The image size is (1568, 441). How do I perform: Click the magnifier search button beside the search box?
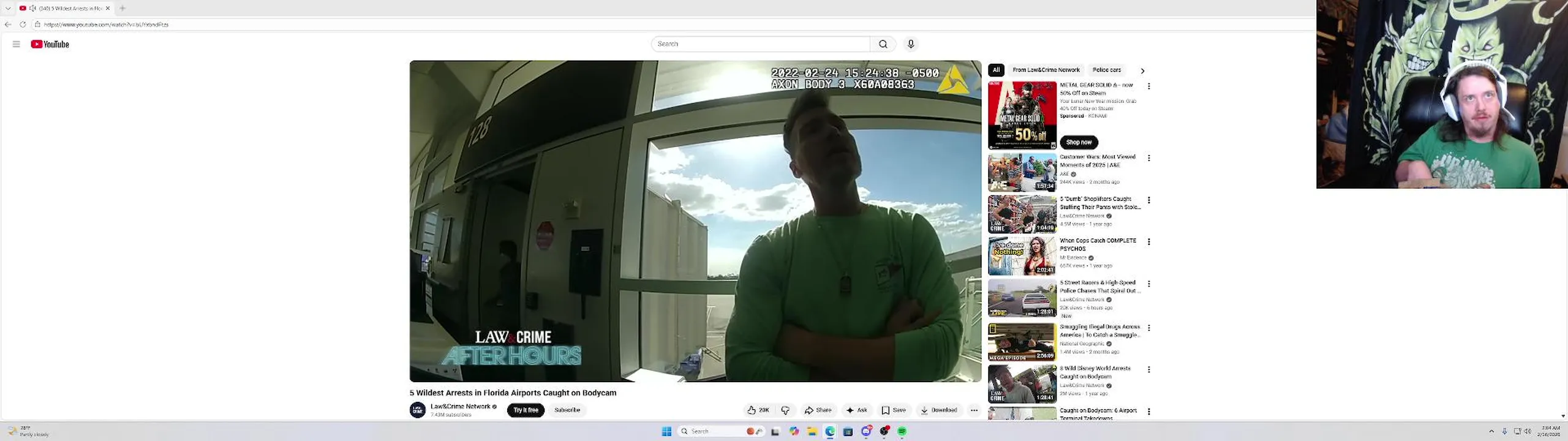(x=883, y=44)
